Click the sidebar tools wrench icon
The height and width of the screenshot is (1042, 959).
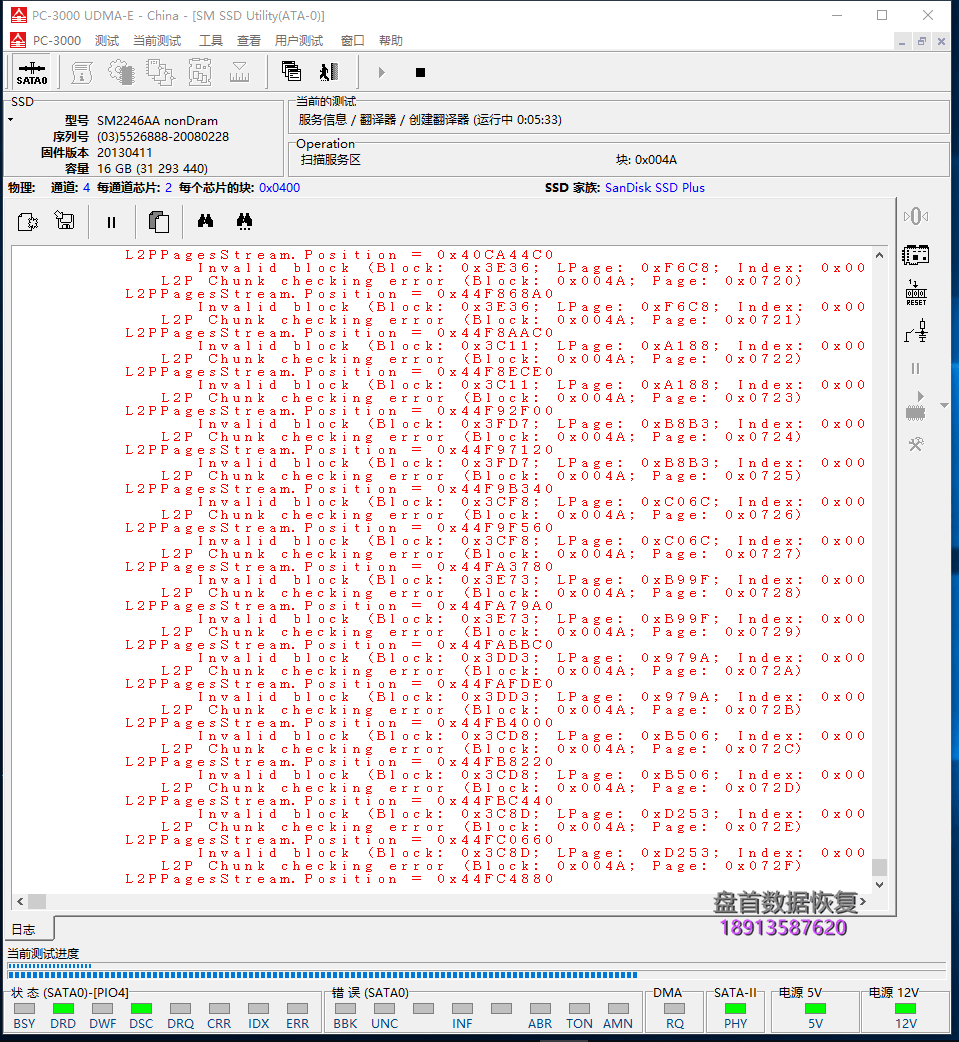[x=916, y=444]
